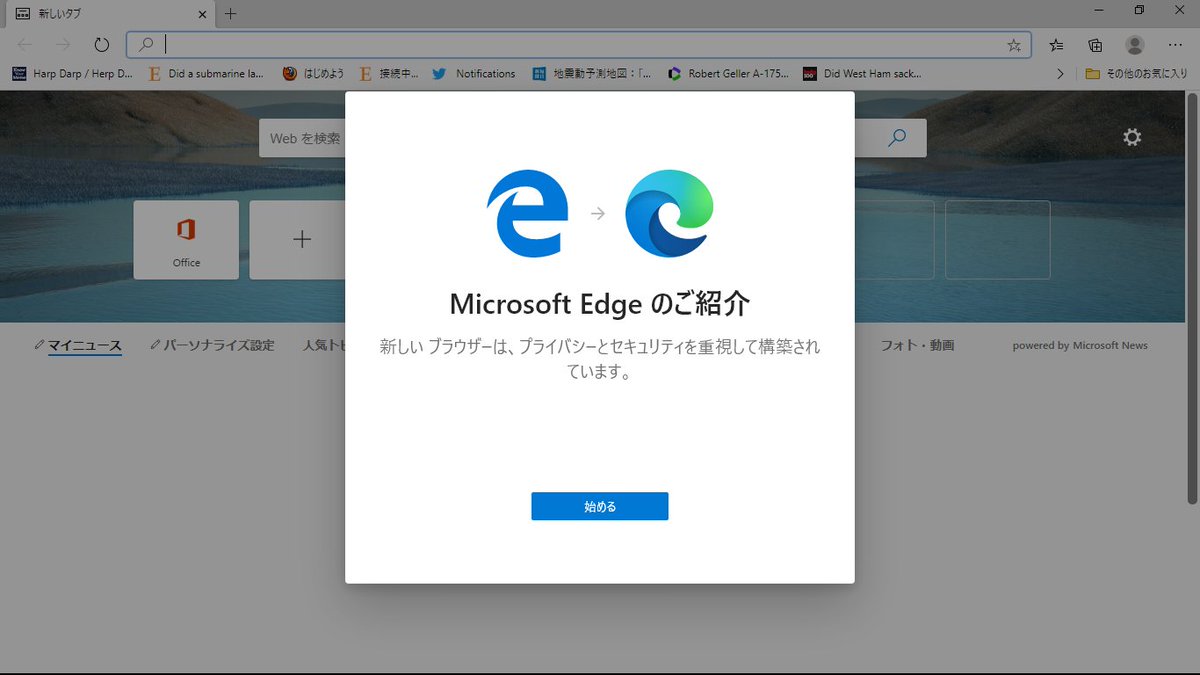Viewport: 1200px width, 675px height.
Task: Expand the bookmarks overflow chevron
Action: click(1060, 74)
